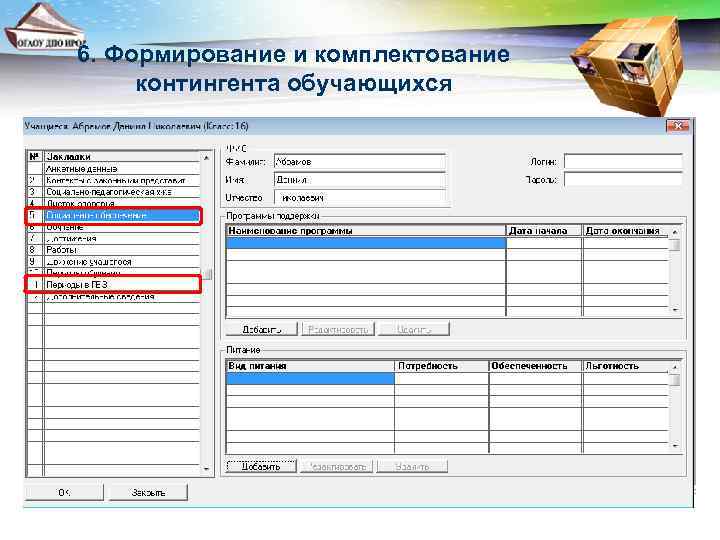720x540 pixels.
Task: Click into the Фамилия input field
Action: click(x=360, y=162)
